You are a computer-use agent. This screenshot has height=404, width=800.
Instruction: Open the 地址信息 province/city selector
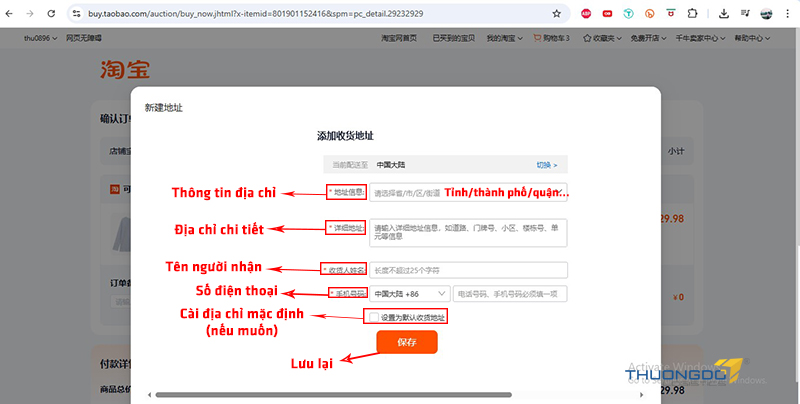[x=468, y=193]
